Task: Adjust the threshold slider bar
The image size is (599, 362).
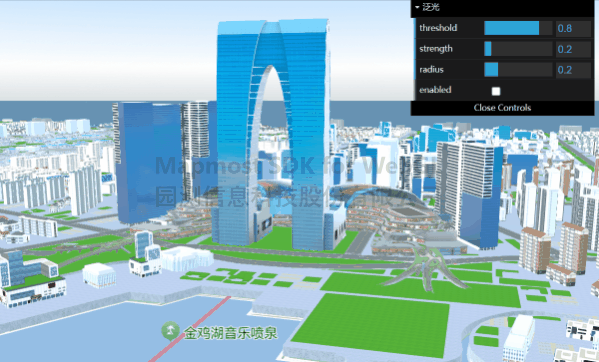Action: click(x=518, y=28)
